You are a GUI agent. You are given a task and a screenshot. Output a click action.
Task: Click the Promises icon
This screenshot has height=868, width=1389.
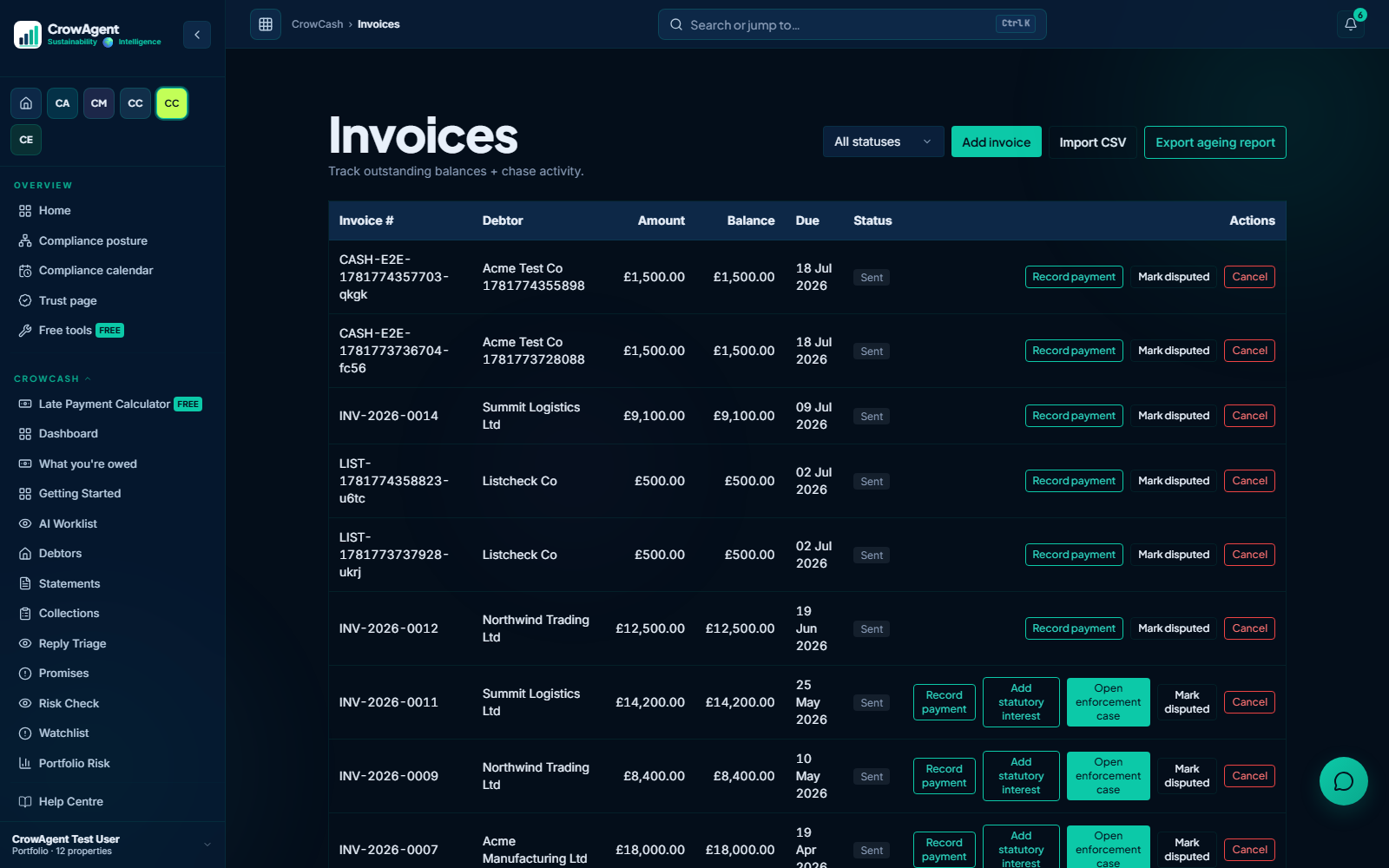[25, 674]
